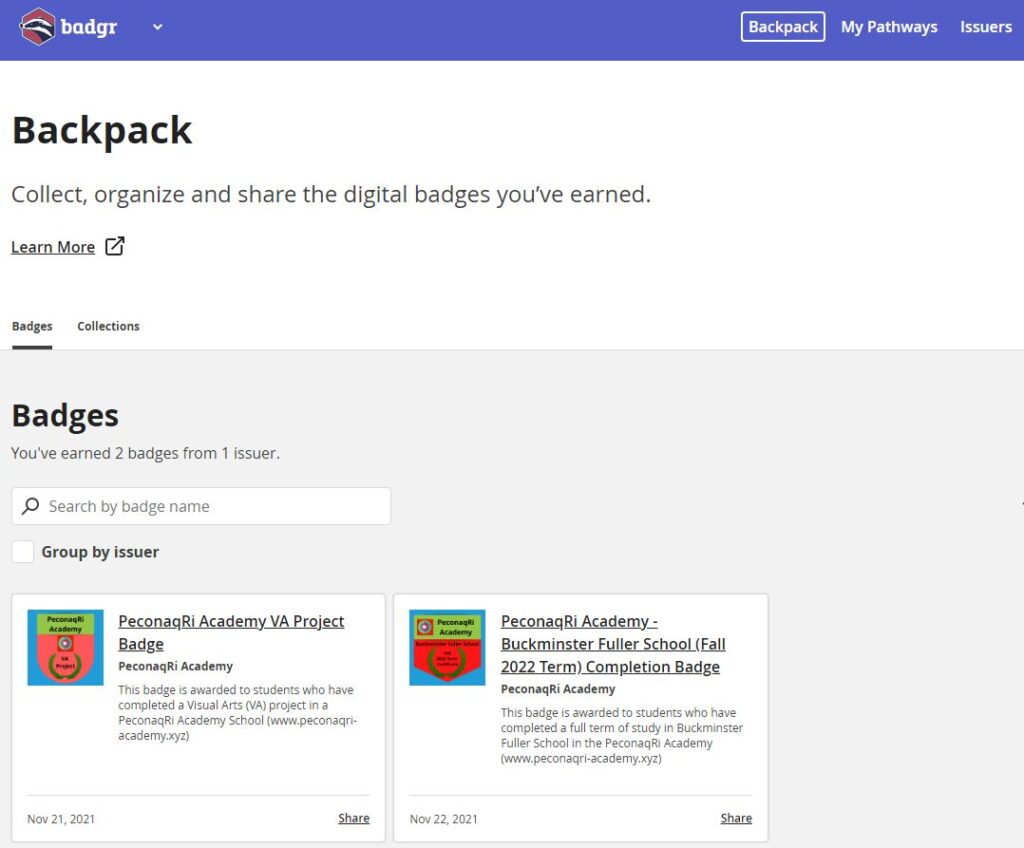Viewport: 1024px width, 848px height.
Task: Share the VA Project Badge
Action: (x=354, y=818)
